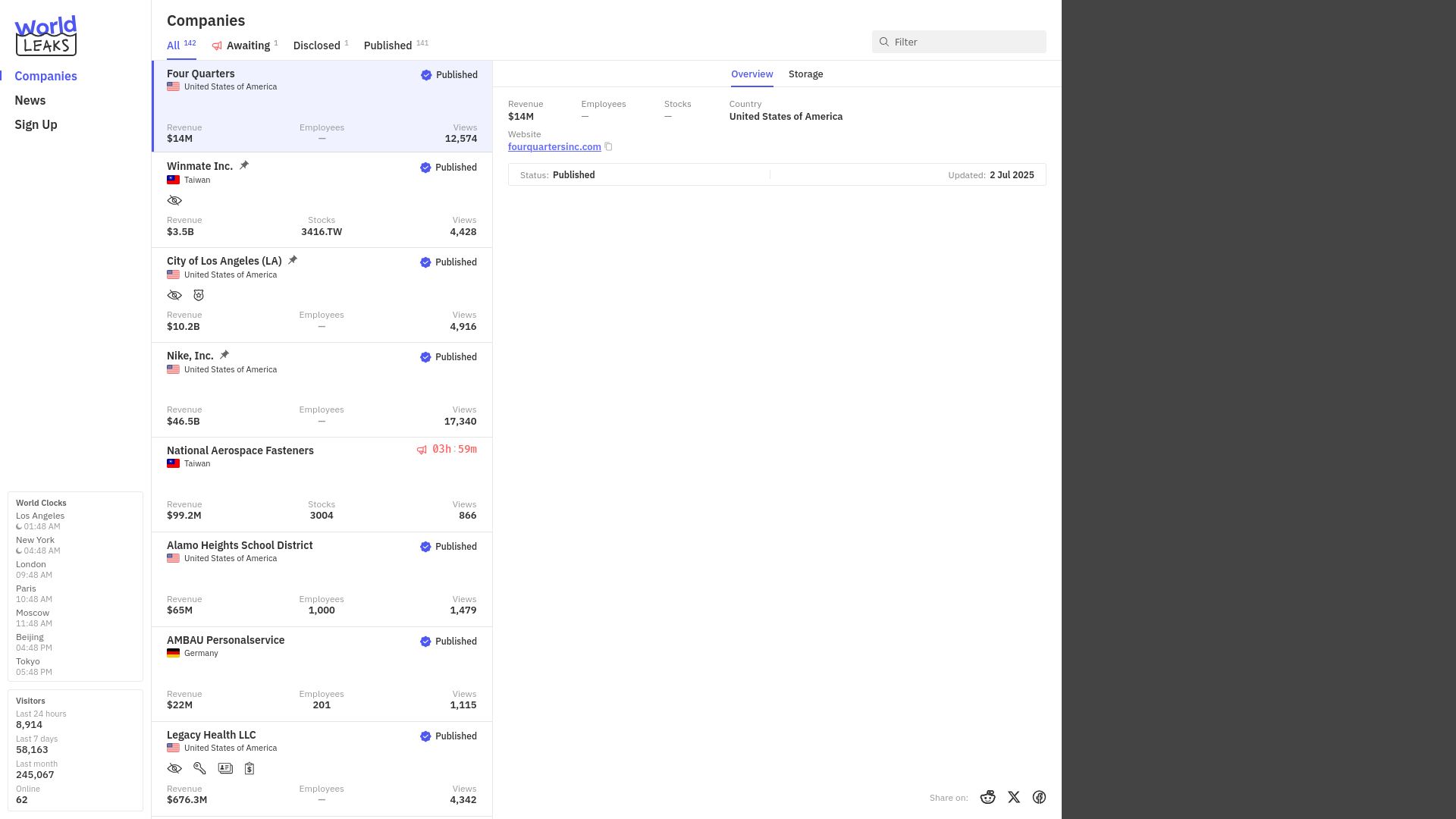
Task: Select Alamo Heights School District entry
Action: 322,579
